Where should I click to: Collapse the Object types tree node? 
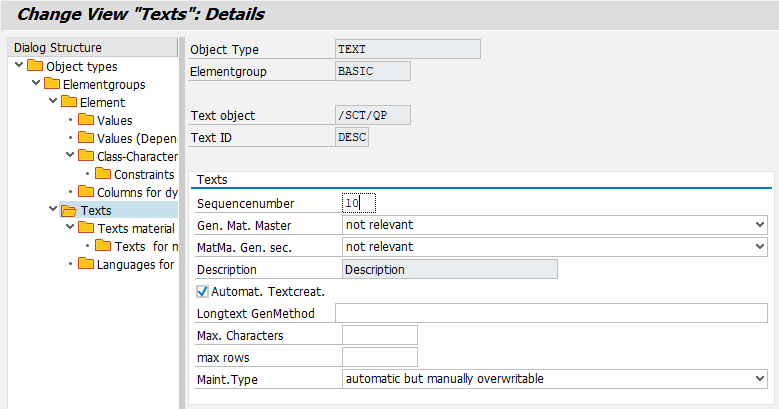[x=20, y=66]
